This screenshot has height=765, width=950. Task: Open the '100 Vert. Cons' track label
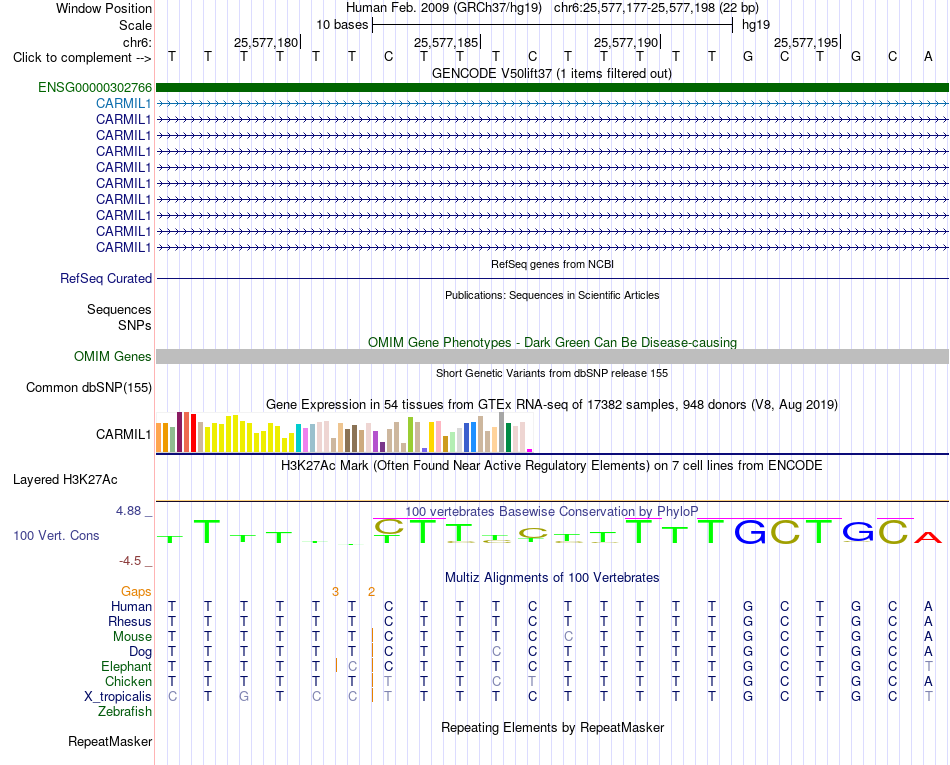tap(56, 535)
